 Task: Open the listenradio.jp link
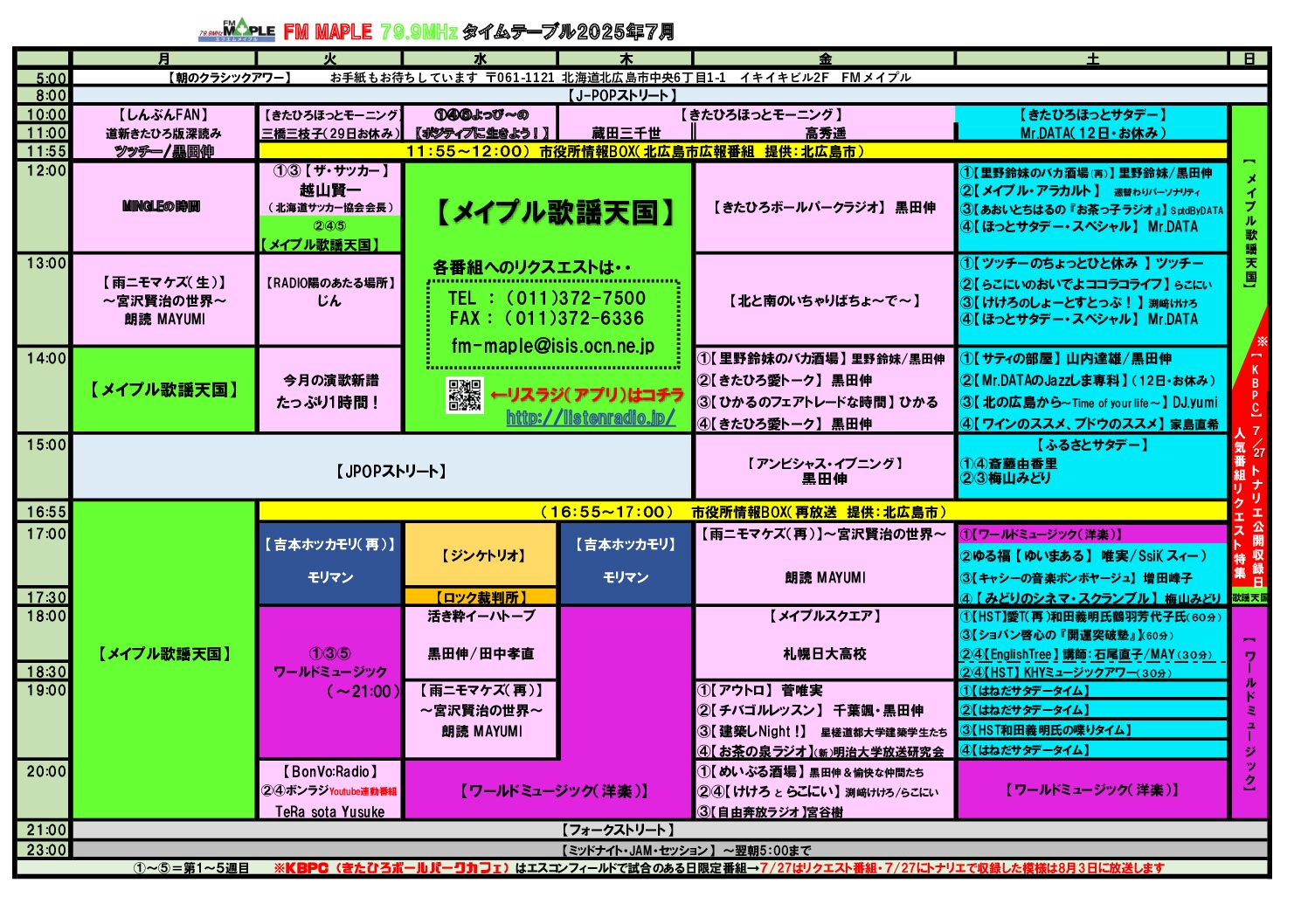591,417
